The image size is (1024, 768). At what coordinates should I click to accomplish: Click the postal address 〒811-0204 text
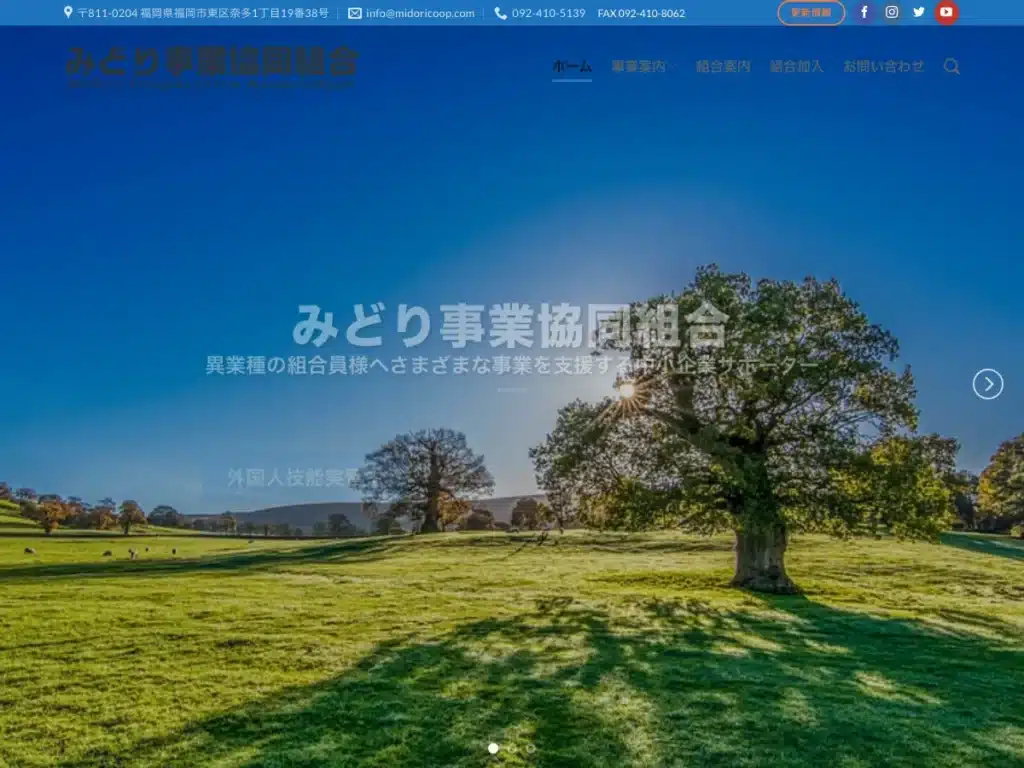203,13
